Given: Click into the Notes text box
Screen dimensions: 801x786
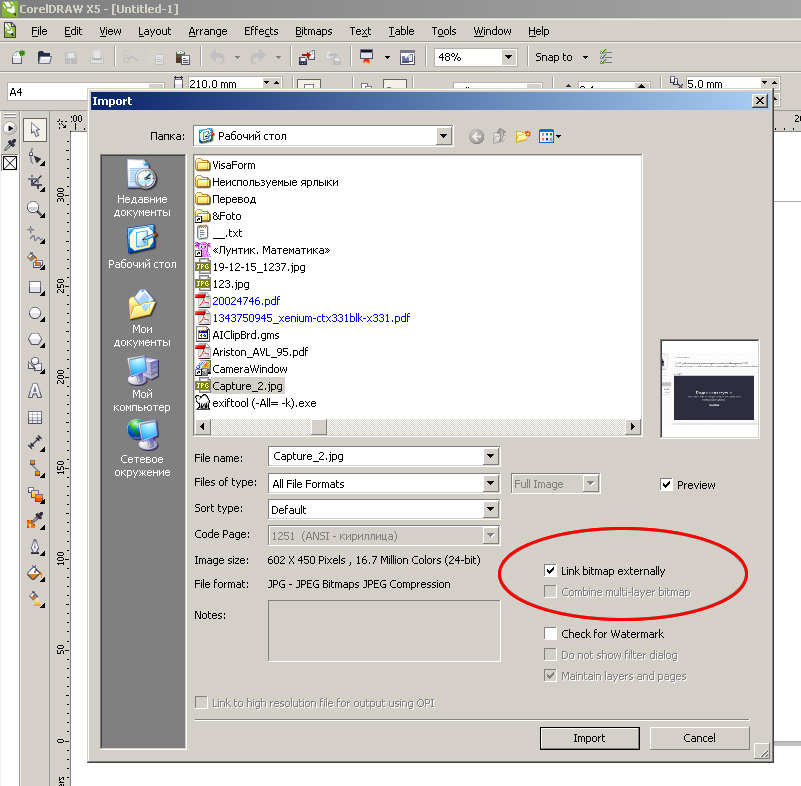Looking at the screenshot, I should pos(384,631).
